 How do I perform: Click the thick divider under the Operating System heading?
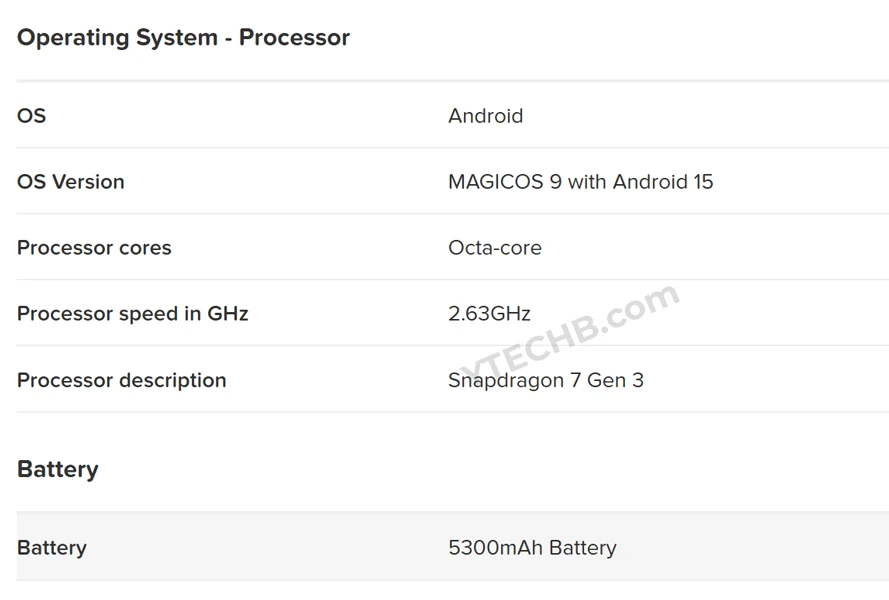coord(452,81)
